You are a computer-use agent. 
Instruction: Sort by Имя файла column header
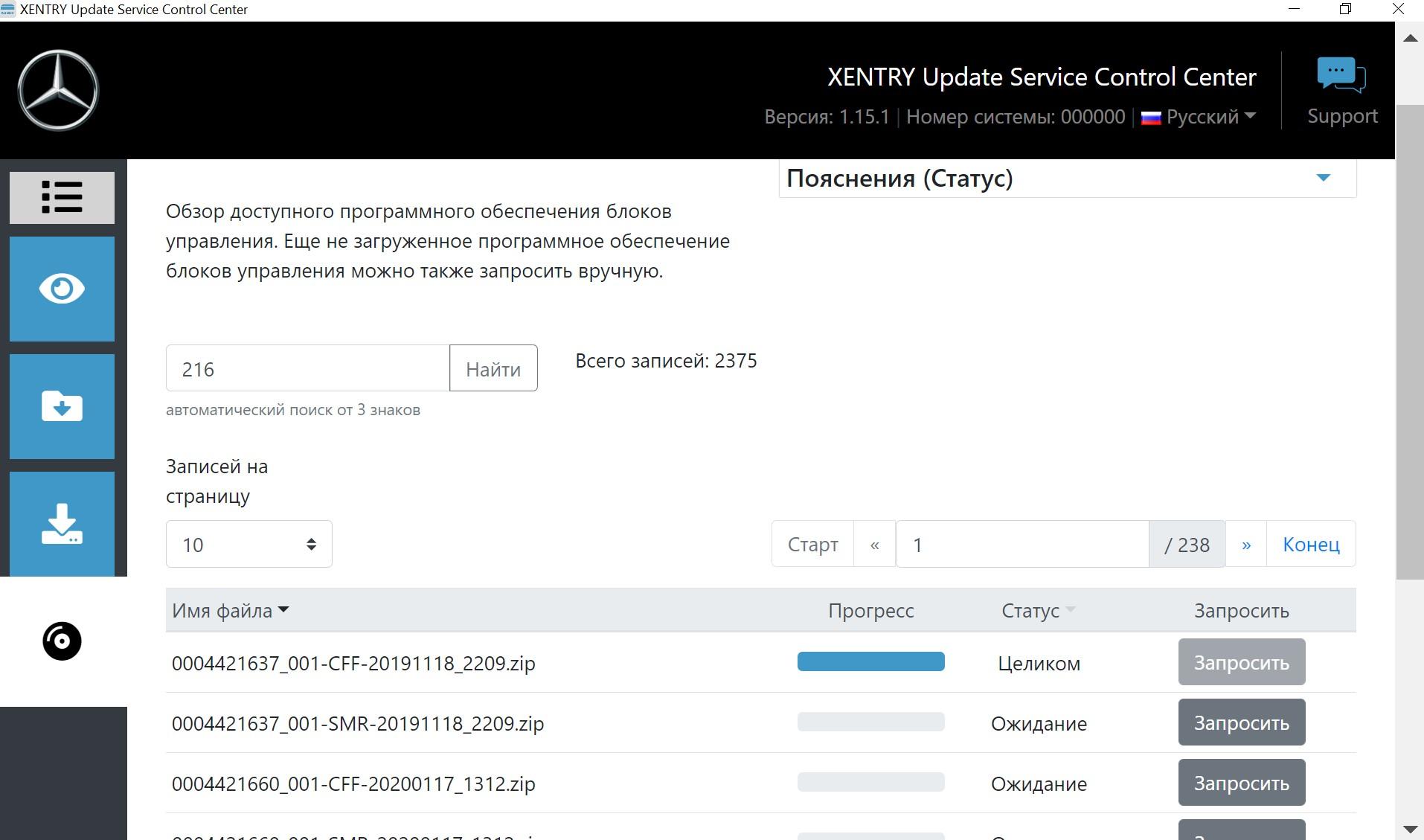(230, 611)
